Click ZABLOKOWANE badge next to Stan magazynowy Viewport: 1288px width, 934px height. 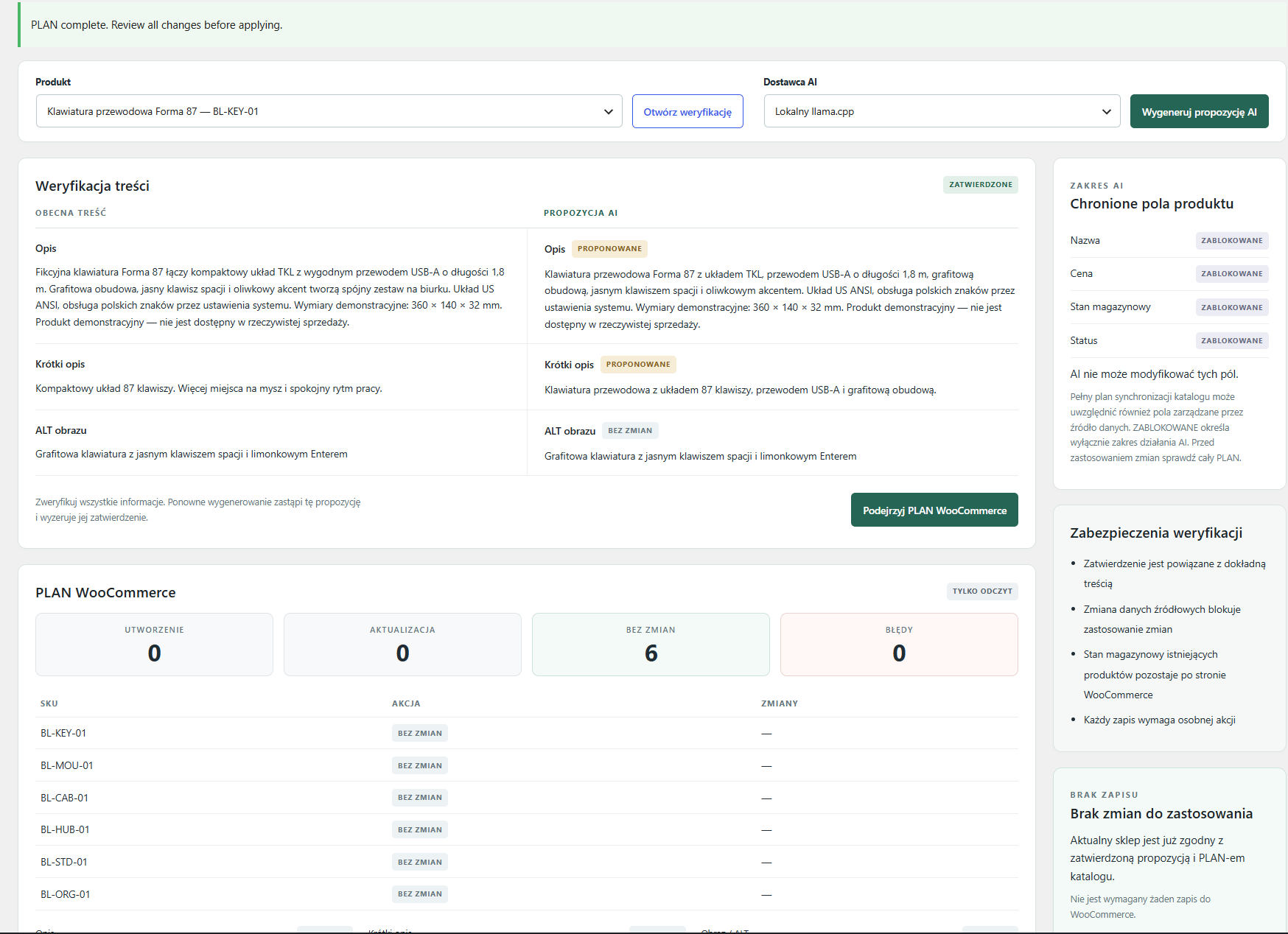point(1231,308)
